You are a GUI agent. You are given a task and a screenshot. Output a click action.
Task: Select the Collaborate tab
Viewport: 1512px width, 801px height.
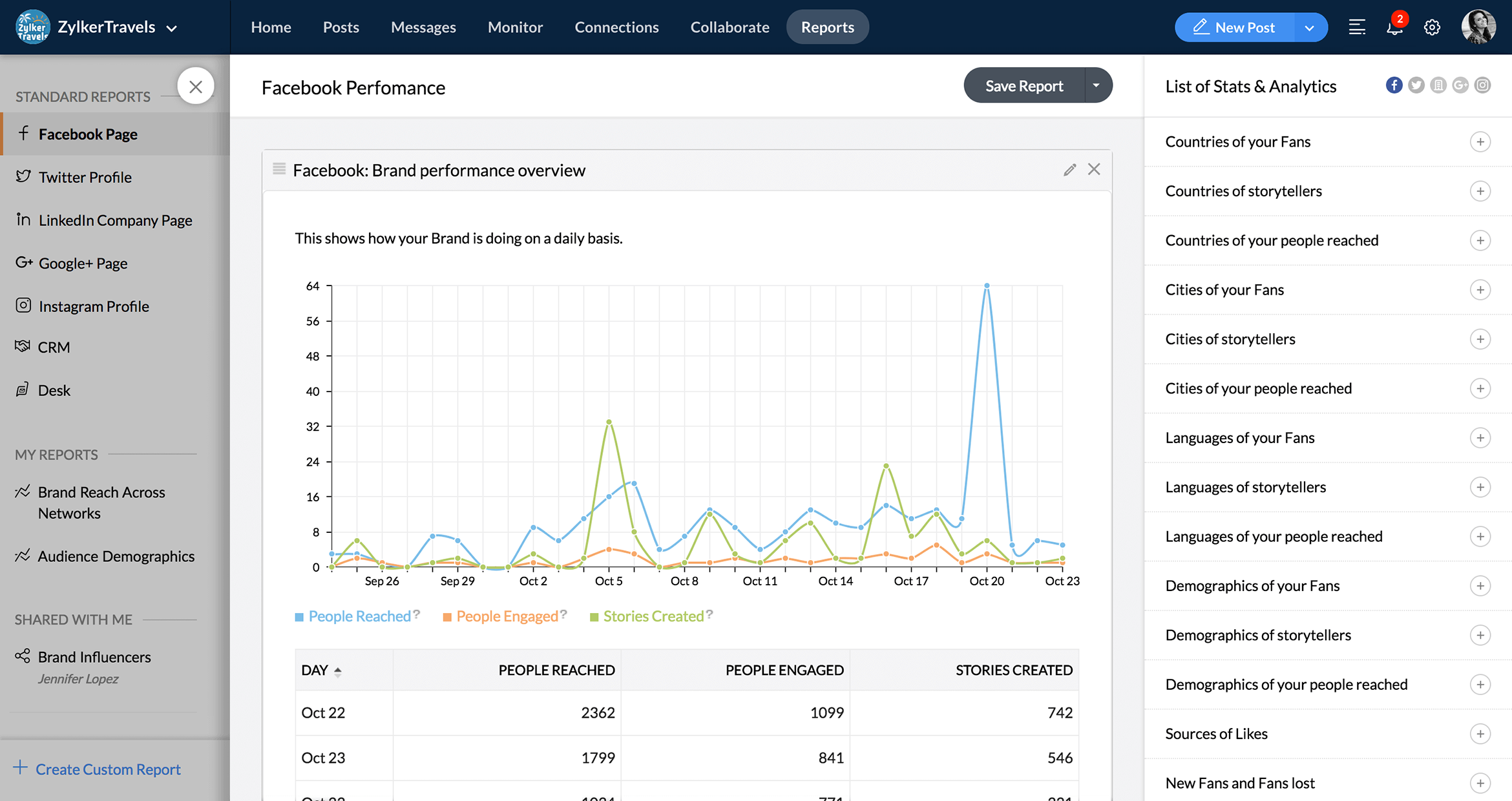(730, 27)
